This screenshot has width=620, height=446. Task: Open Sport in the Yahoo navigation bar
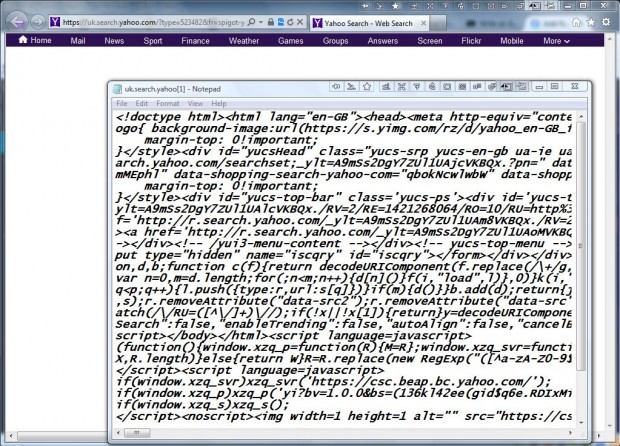pyautogui.click(x=153, y=40)
